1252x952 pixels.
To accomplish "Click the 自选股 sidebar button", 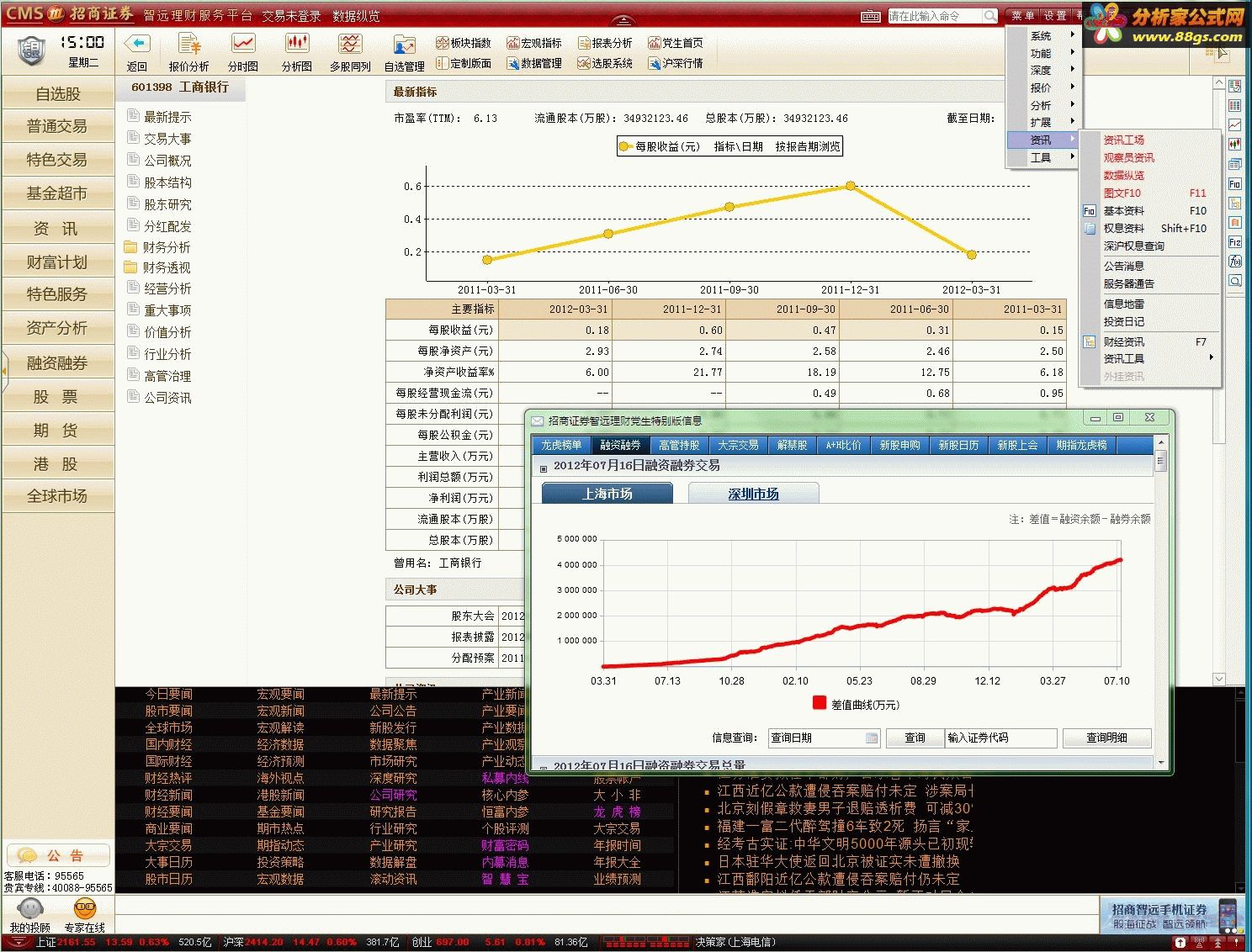I will 58,93.
